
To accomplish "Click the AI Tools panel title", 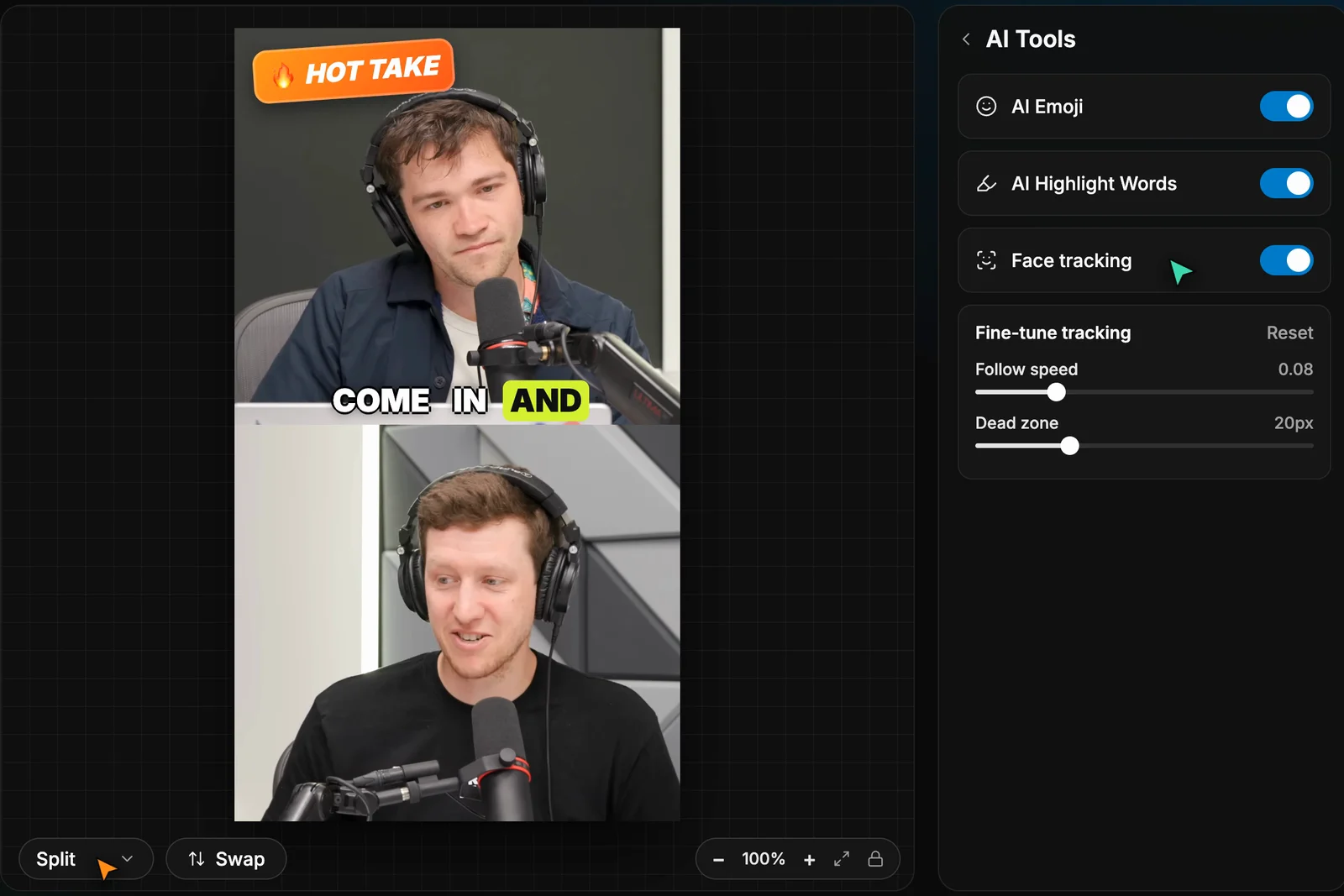I will tap(1030, 39).
